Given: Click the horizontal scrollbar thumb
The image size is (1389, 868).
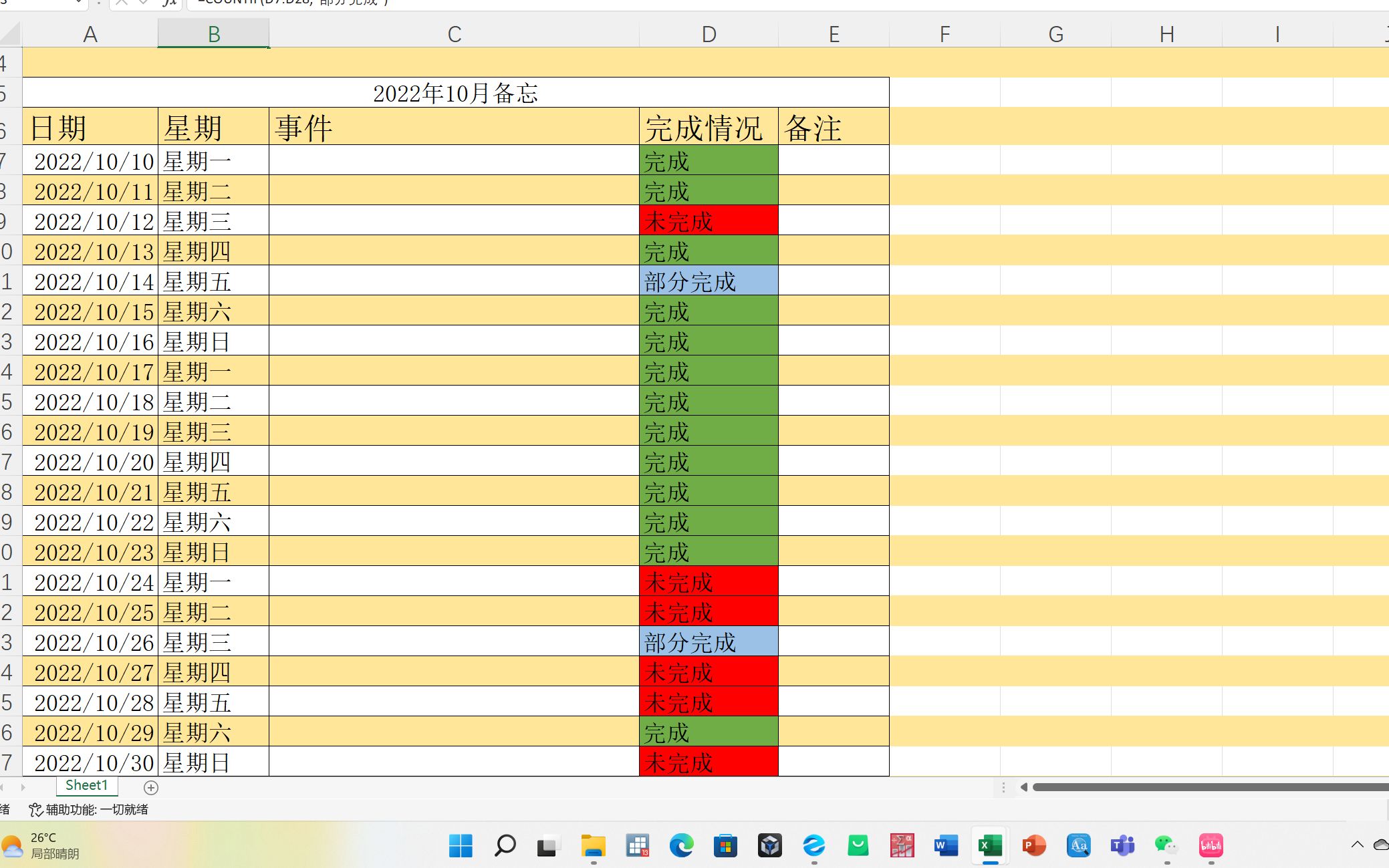Looking at the screenshot, I should pos(1211,787).
